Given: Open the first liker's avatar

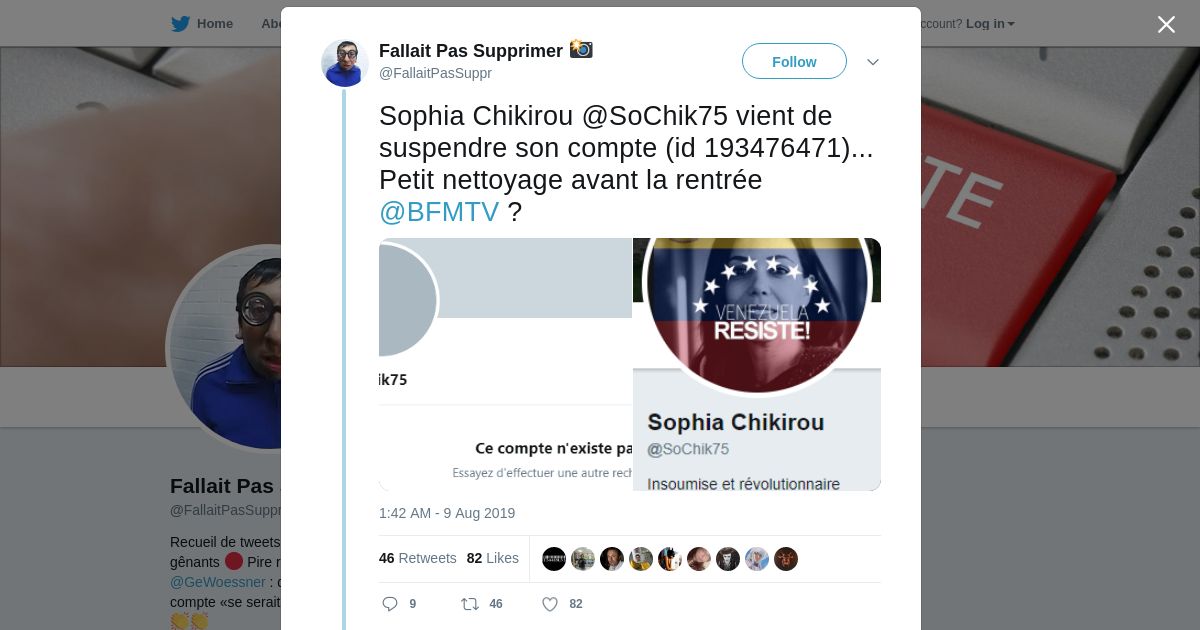Looking at the screenshot, I should (x=554, y=559).
